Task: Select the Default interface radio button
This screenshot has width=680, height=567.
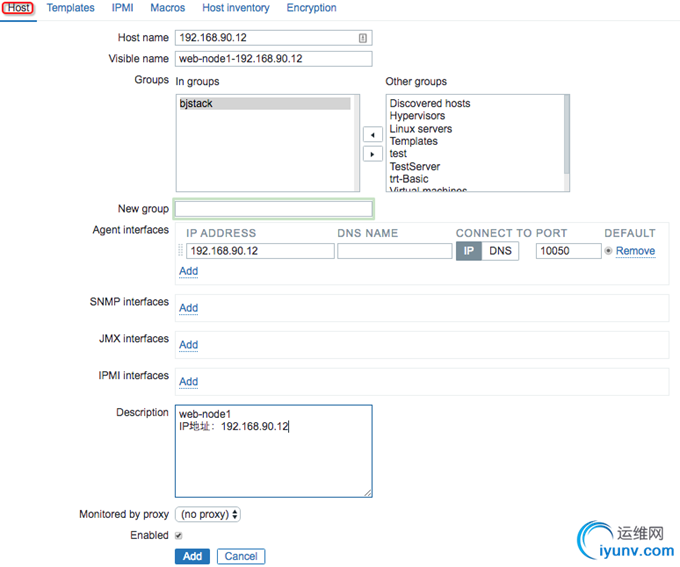Action: pyautogui.click(x=608, y=251)
